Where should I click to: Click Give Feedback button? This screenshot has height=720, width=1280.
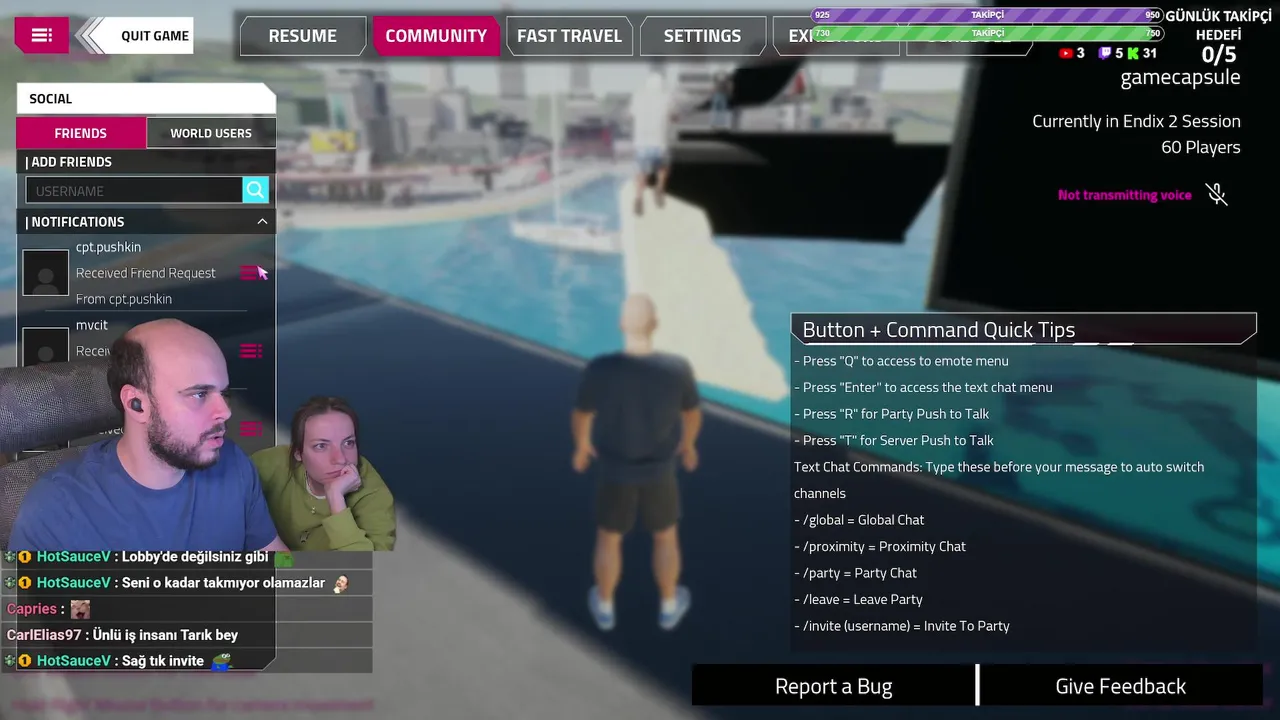[x=1121, y=686]
